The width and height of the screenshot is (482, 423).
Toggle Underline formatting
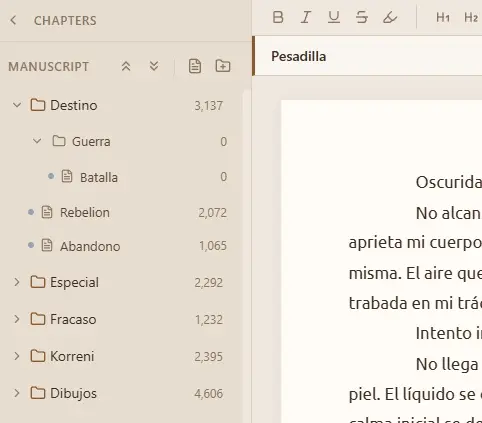pos(334,17)
